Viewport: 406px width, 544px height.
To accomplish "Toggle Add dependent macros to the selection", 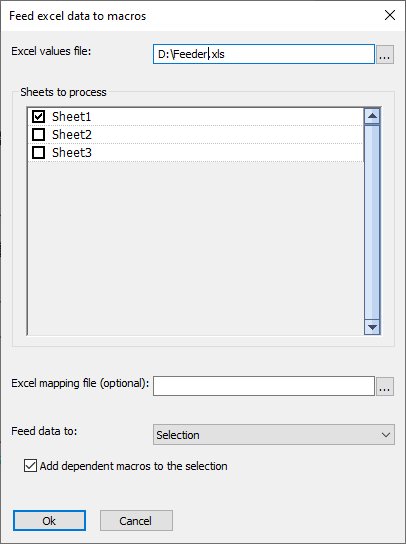I will [x=31, y=466].
